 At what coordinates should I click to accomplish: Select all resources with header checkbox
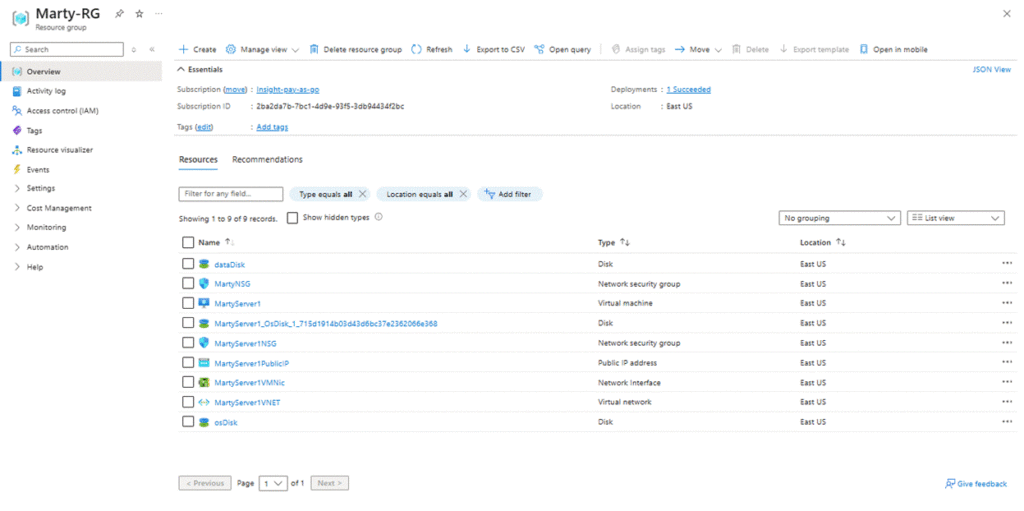coord(188,242)
